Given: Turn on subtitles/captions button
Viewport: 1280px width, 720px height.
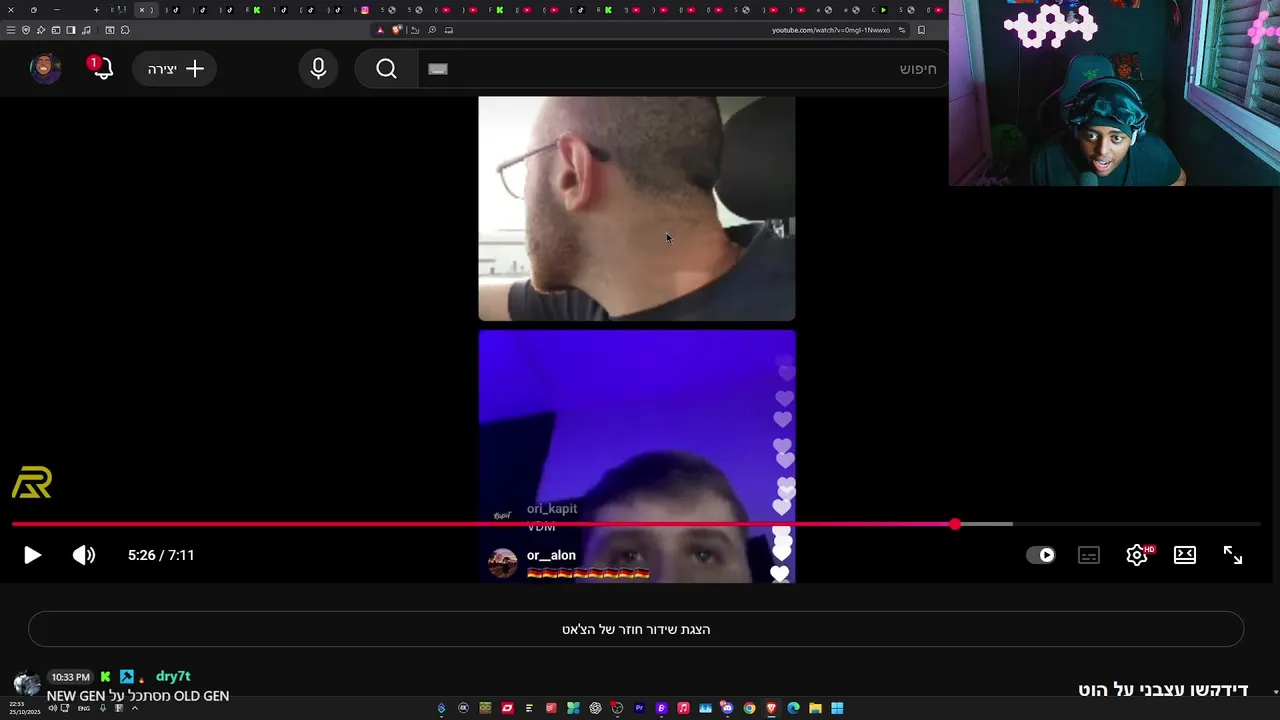Looking at the screenshot, I should click(x=1089, y=555).
